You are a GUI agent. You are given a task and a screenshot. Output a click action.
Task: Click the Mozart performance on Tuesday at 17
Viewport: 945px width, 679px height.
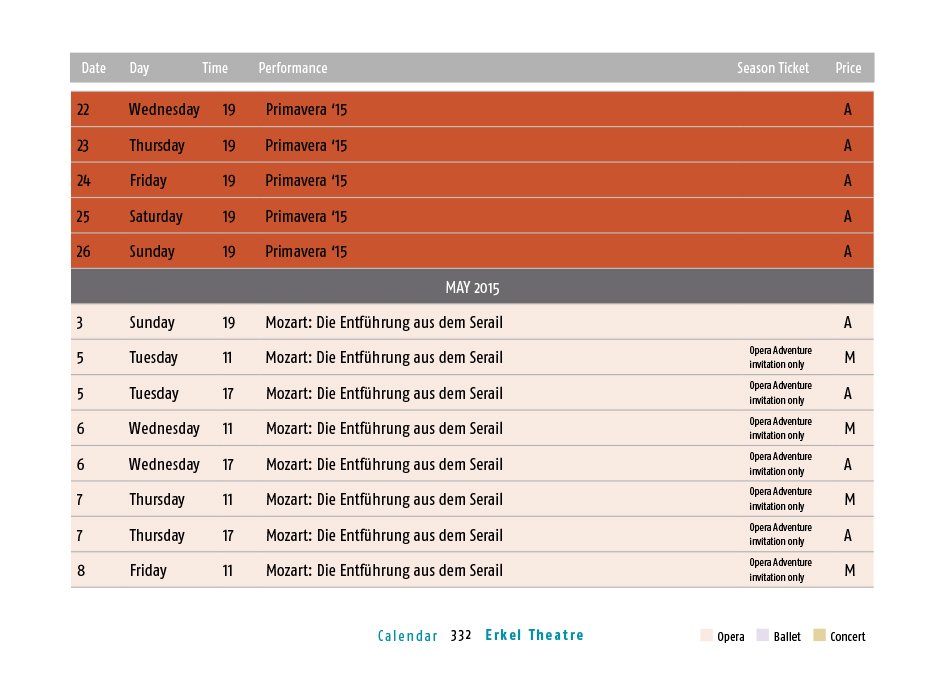click(385, 393)
